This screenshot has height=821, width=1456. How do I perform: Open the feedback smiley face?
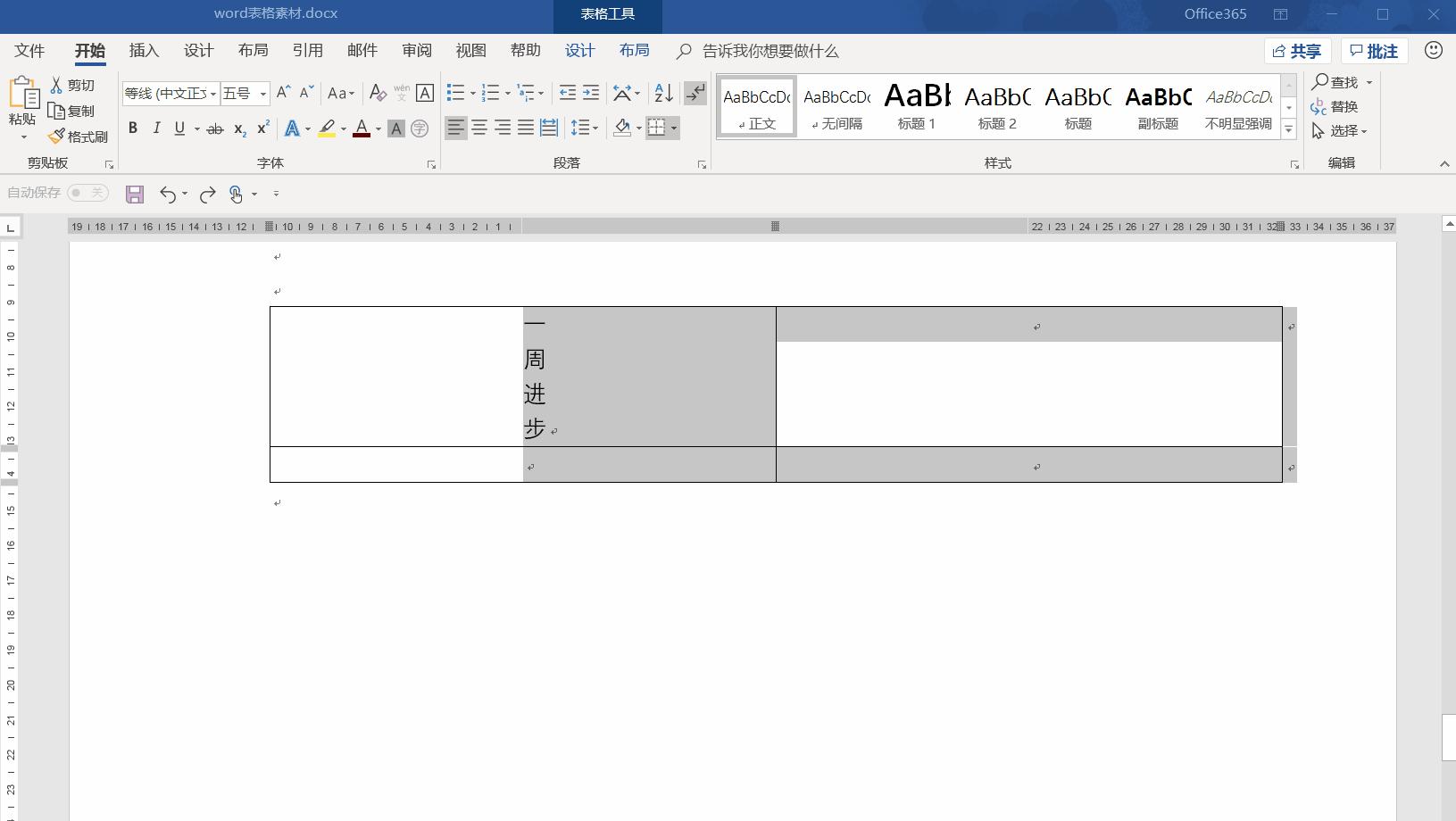1434,51
